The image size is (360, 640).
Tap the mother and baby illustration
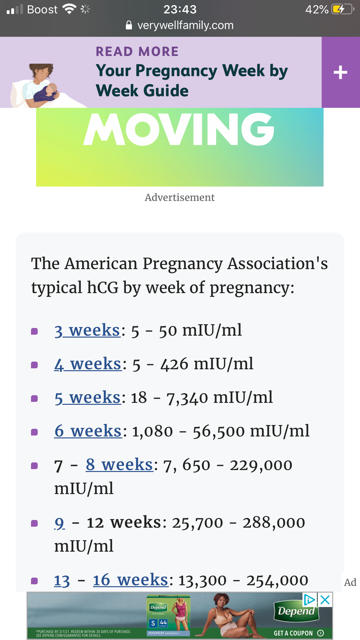[x=41, y=85]
